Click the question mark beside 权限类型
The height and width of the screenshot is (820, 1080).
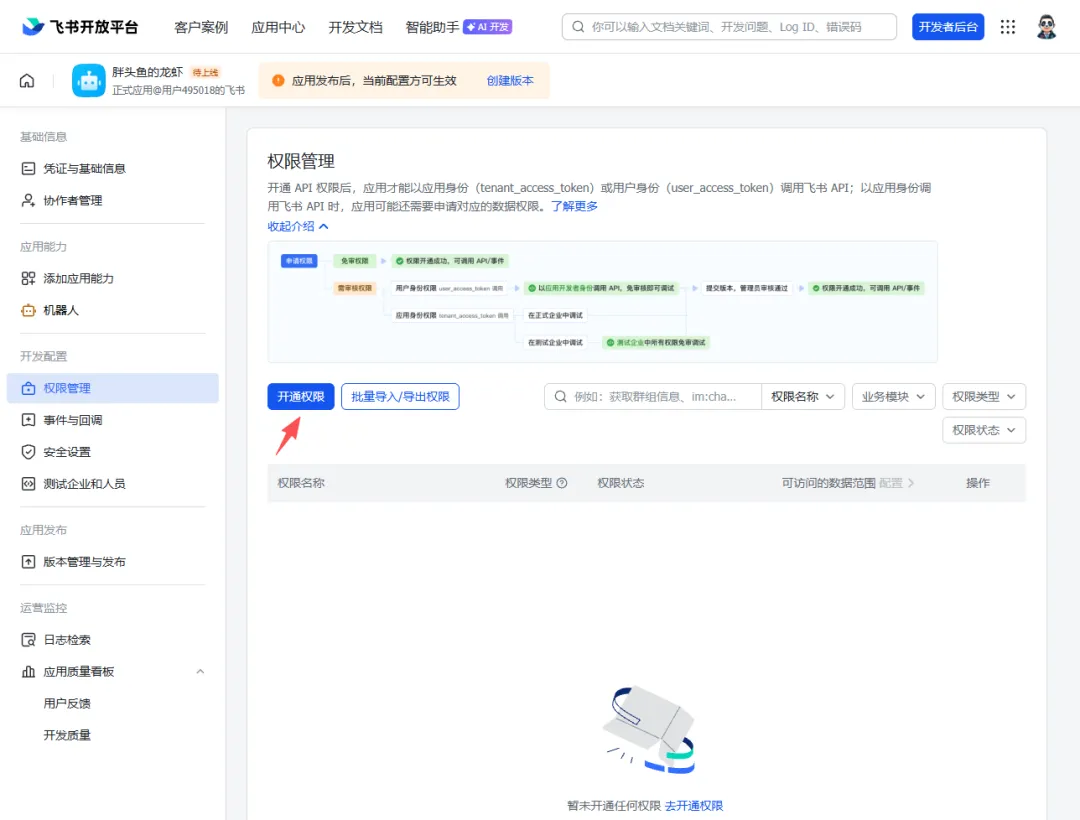point(562,483)
